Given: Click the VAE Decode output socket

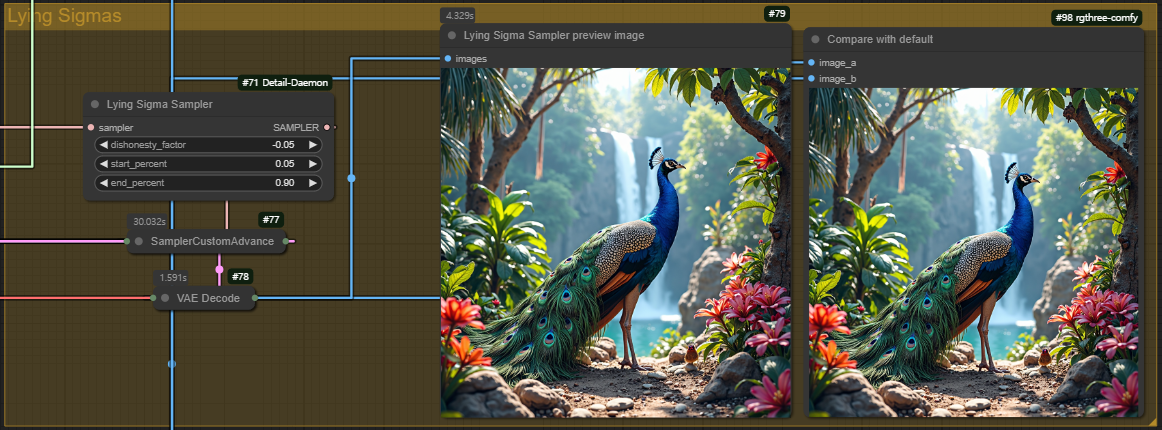Looking at the screenshot, I should click(x=255, y=298).
